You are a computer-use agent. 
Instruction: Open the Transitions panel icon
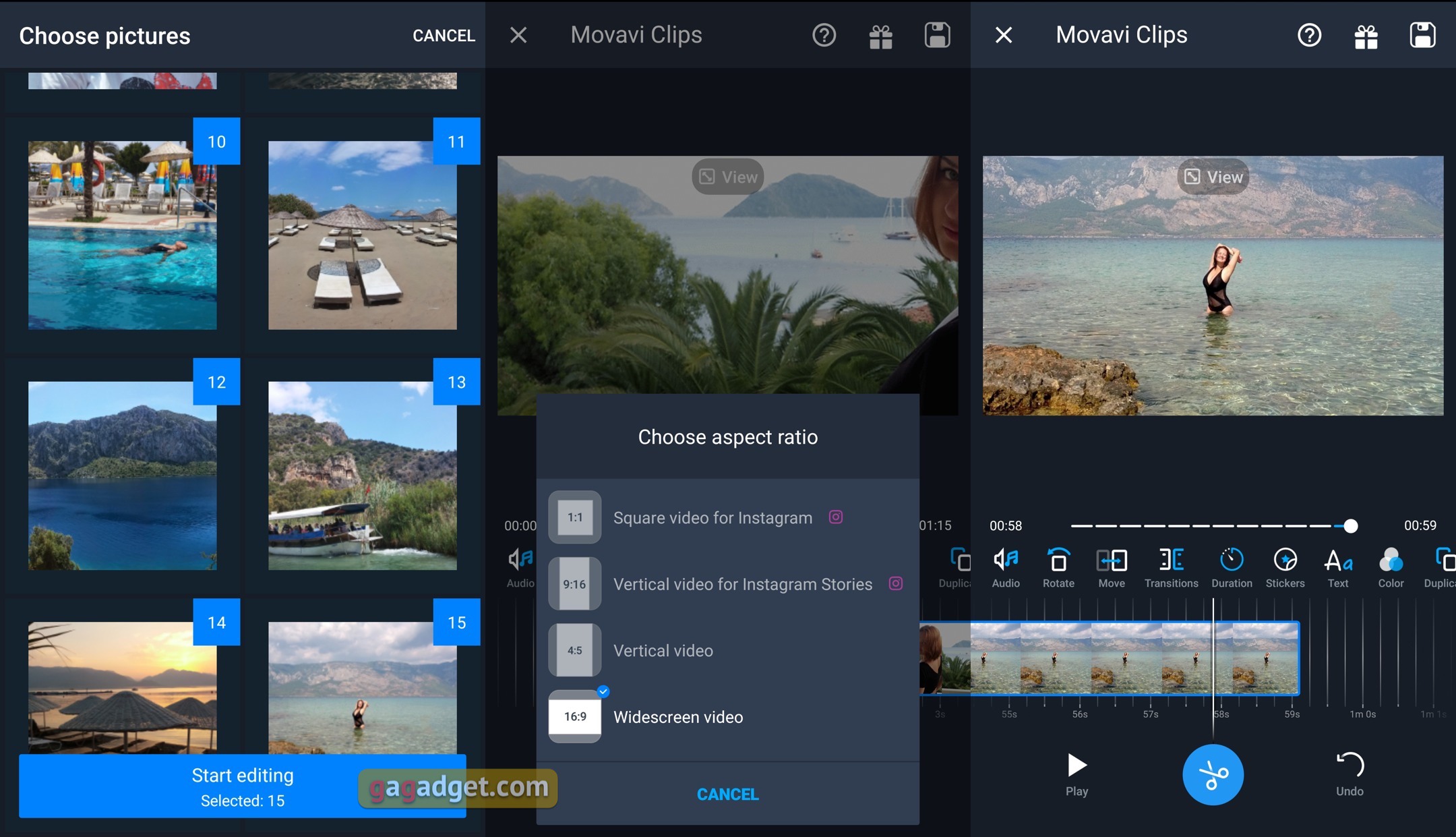(1170, 565)
